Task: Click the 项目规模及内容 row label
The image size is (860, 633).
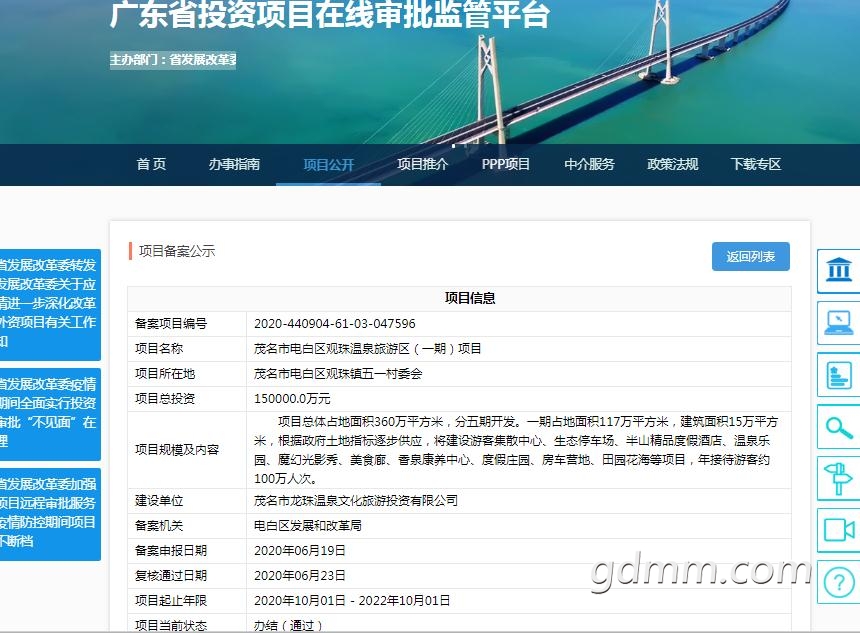Action: pos(177,450)
